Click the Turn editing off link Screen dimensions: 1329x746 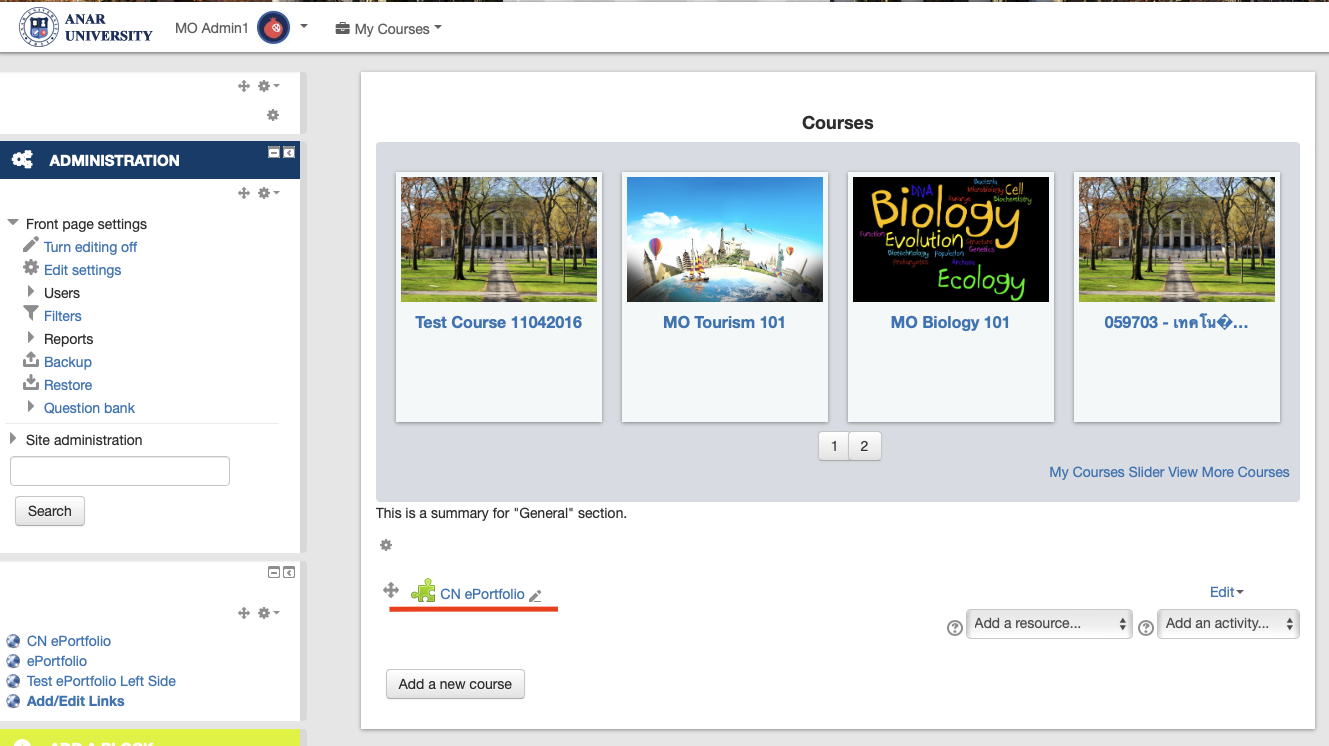(x=90, y=247)
